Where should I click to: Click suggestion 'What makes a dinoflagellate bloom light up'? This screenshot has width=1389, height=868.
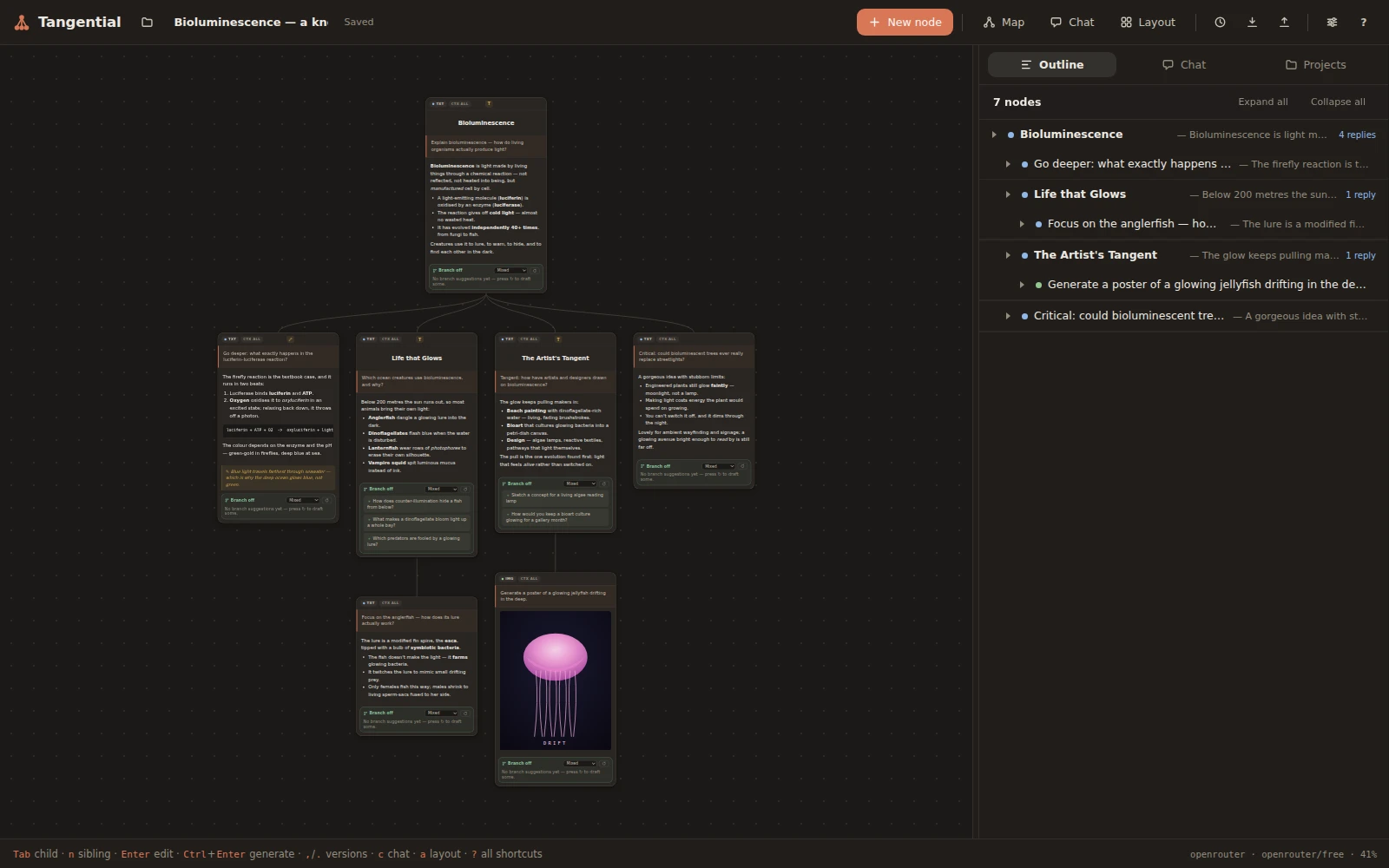(418, 522)
